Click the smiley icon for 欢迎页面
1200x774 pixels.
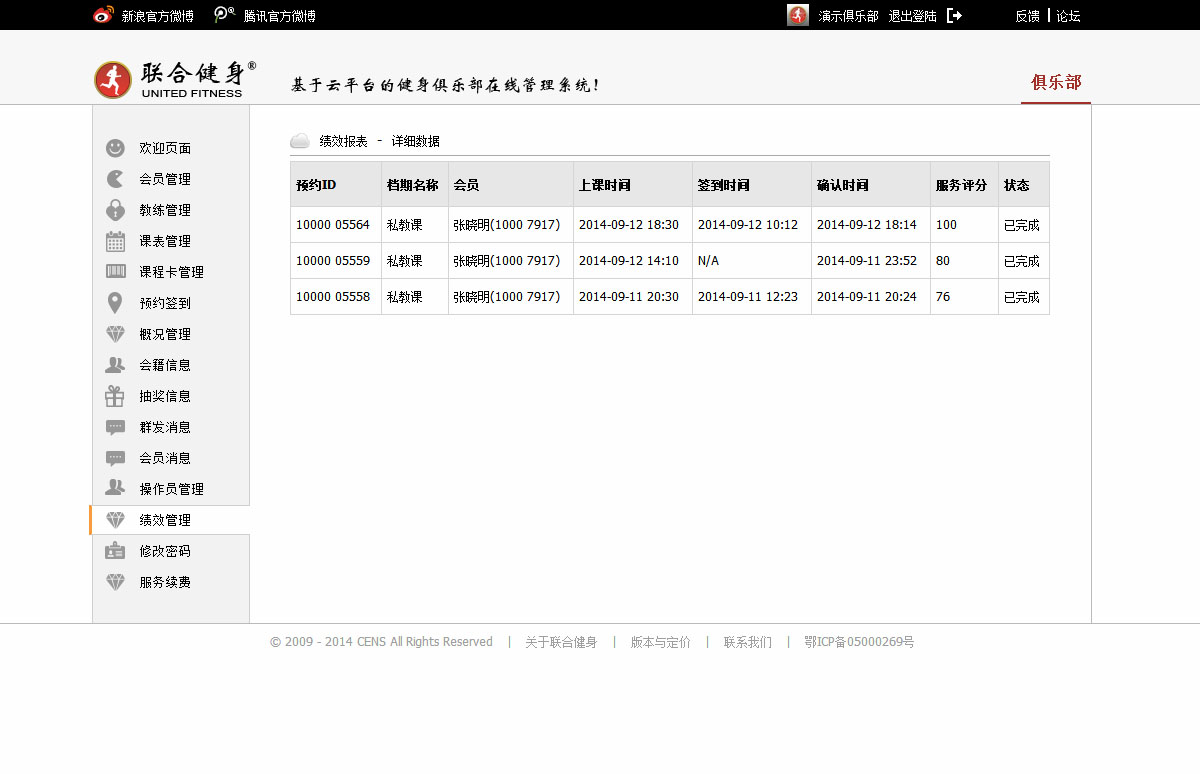point(115,148)
